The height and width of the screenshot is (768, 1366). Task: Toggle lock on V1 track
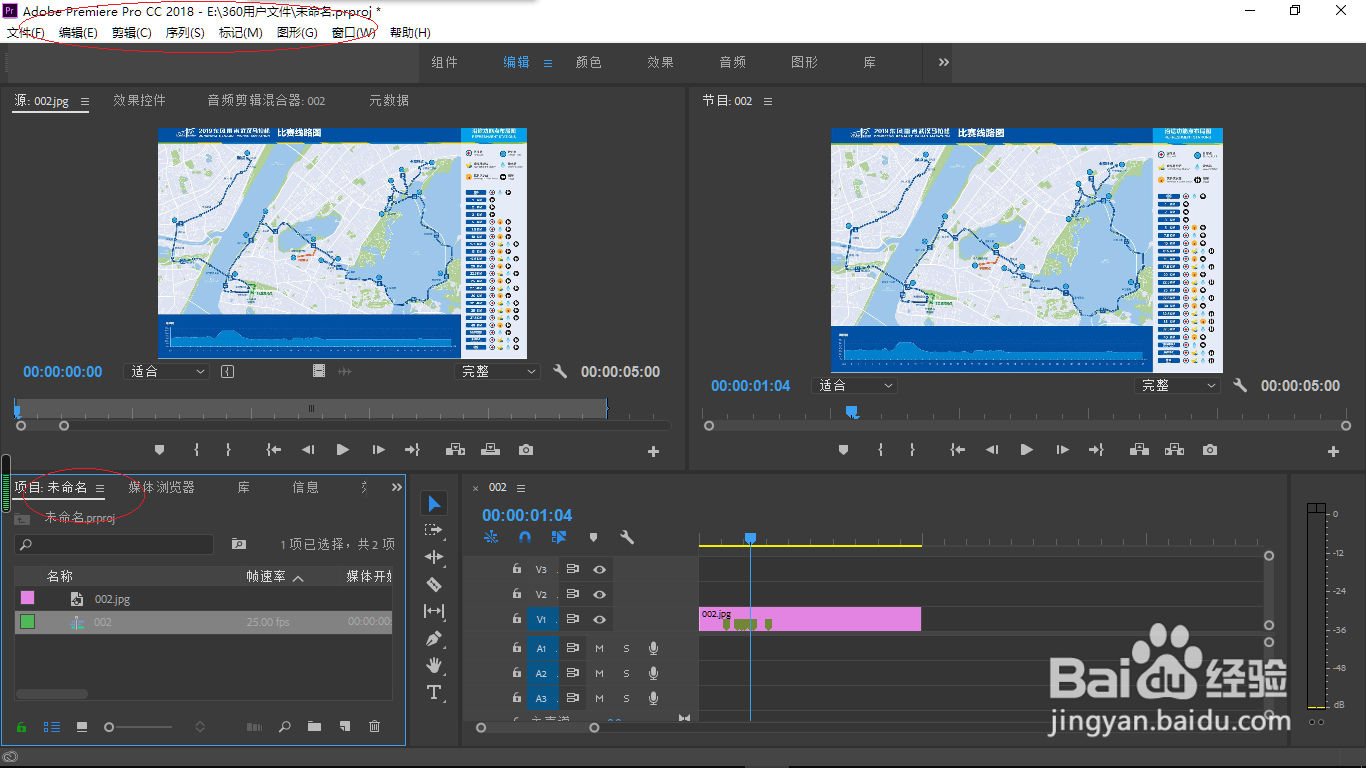tap(516, 619)
